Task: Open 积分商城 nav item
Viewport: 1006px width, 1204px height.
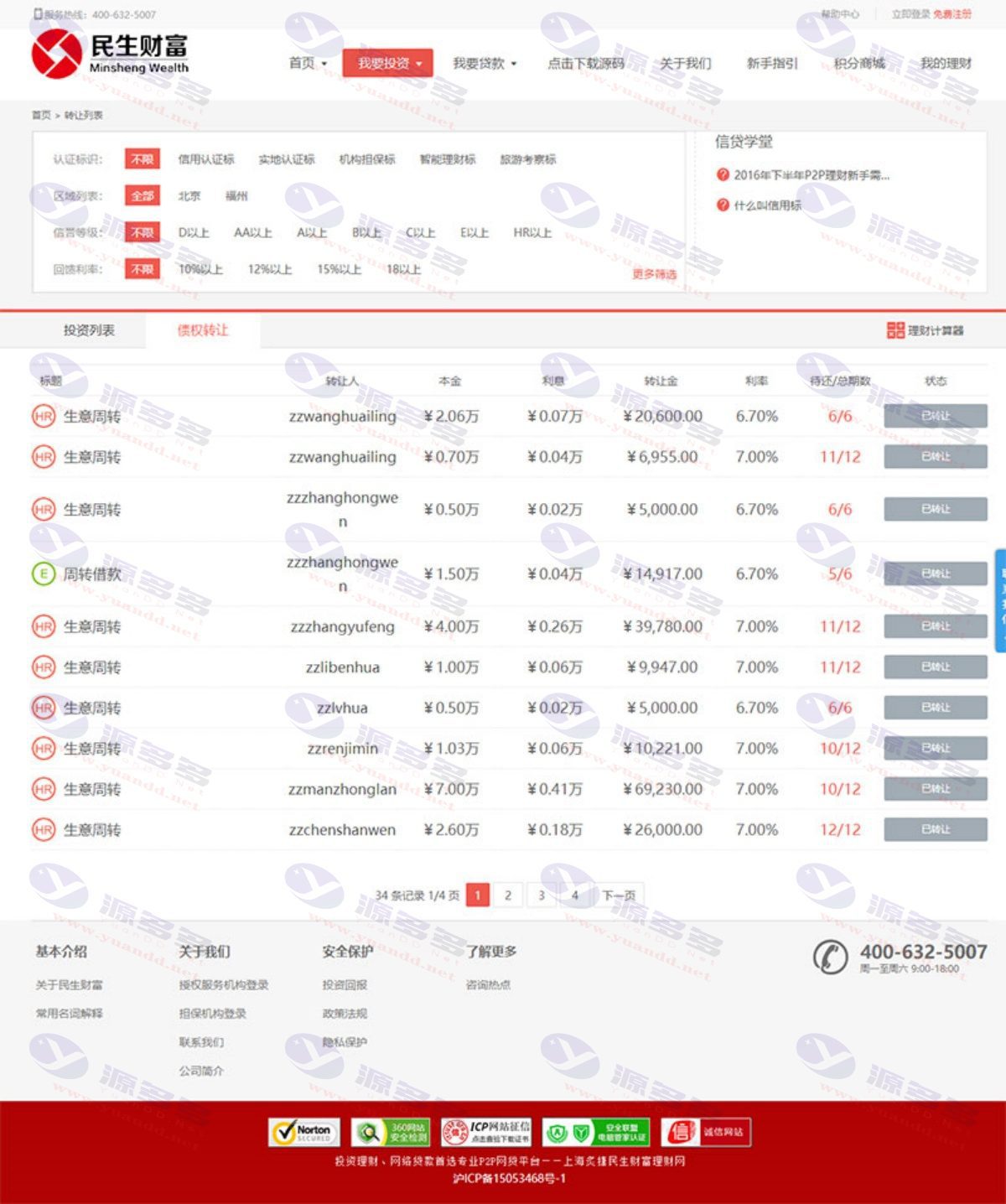Action: click(x=859, y=63)
